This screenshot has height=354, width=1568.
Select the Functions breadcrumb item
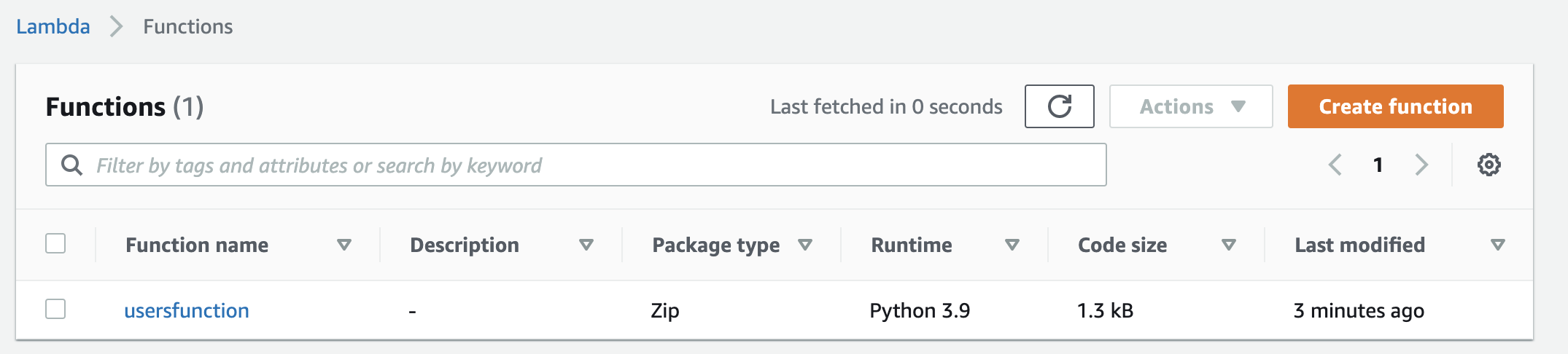[188, 27]
